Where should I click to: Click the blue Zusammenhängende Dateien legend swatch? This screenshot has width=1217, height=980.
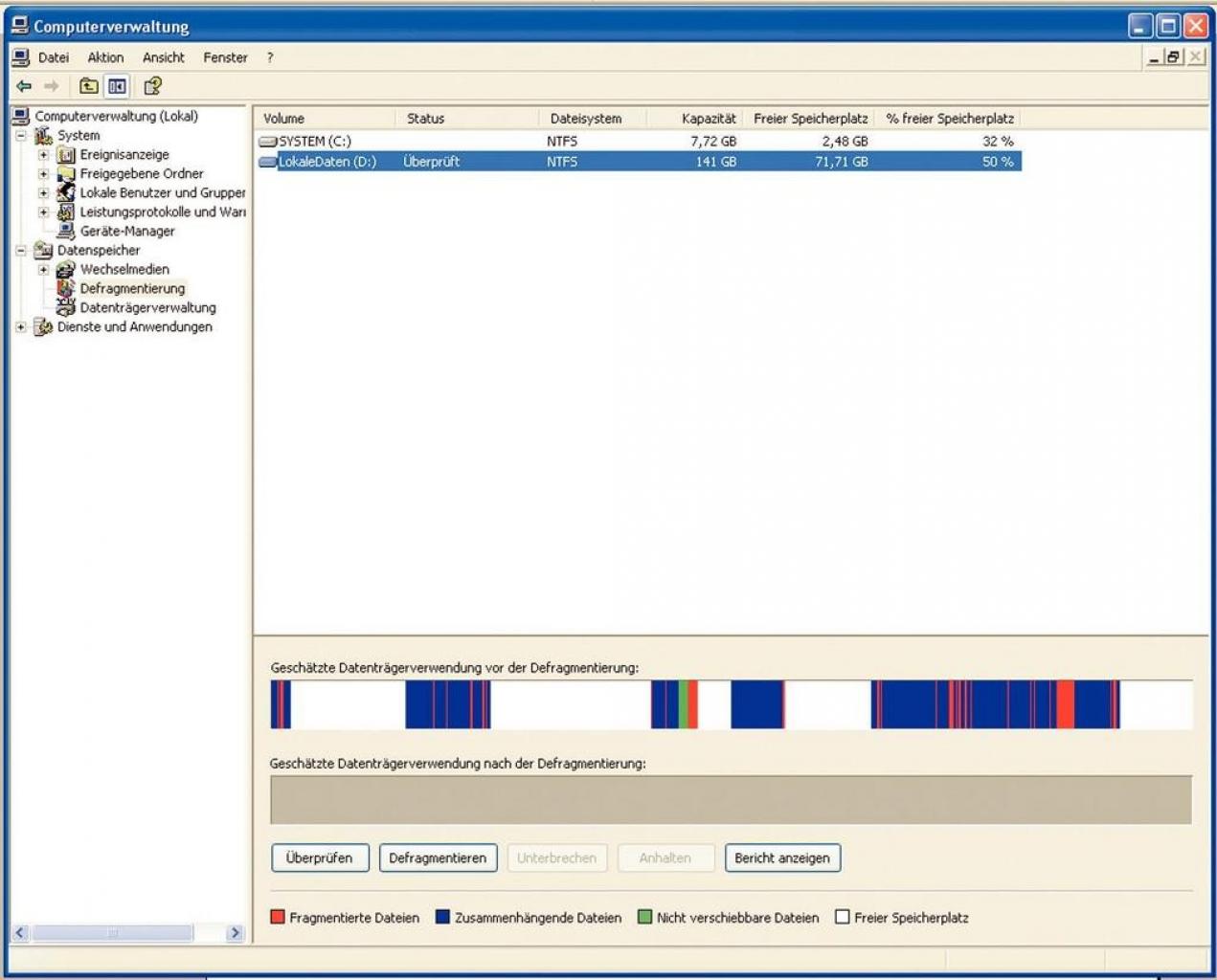click(442, 917)
